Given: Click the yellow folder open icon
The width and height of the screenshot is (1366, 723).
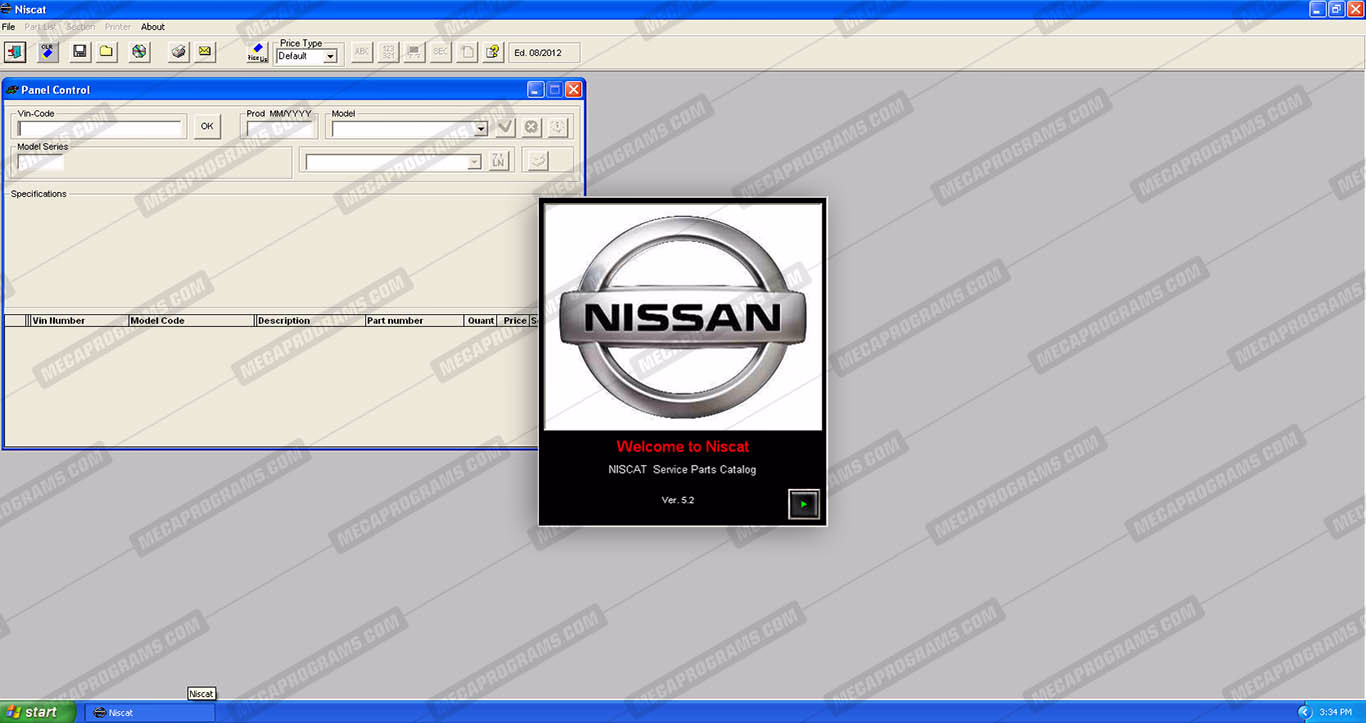Looking at the screenshot, I should point(106,52).
